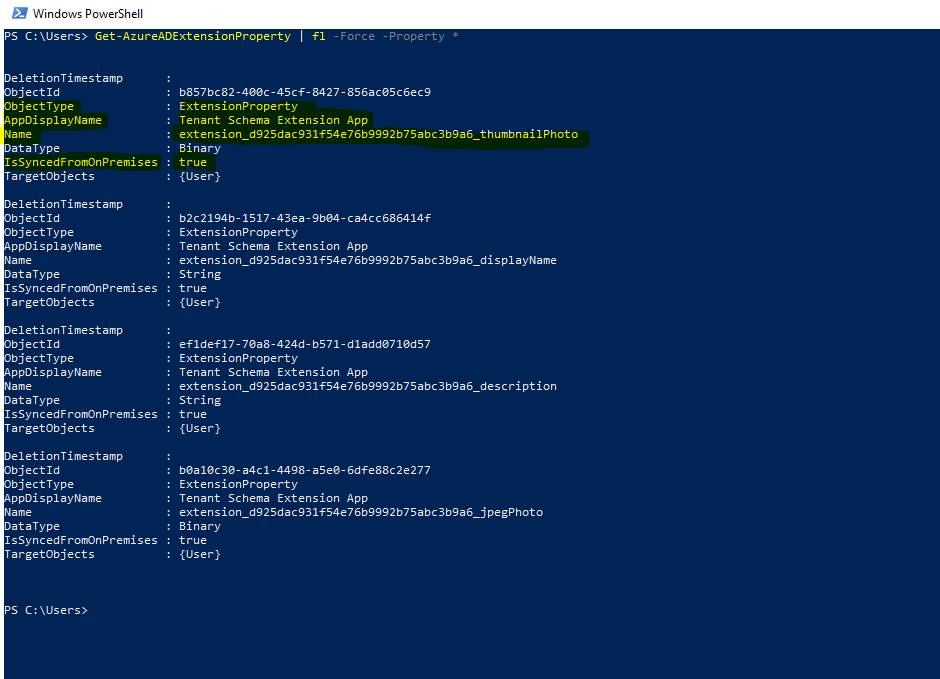940x679 pixels.
Task: Click the extension name ending in description
Action: (x=367, y=387)
